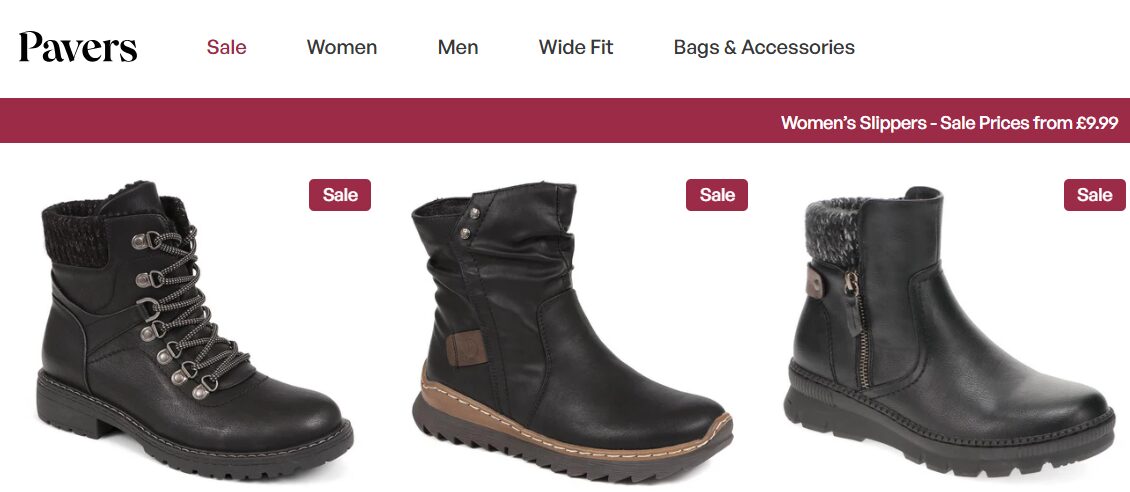
Task: Select the Men navigation item
Action: (458, 48)
